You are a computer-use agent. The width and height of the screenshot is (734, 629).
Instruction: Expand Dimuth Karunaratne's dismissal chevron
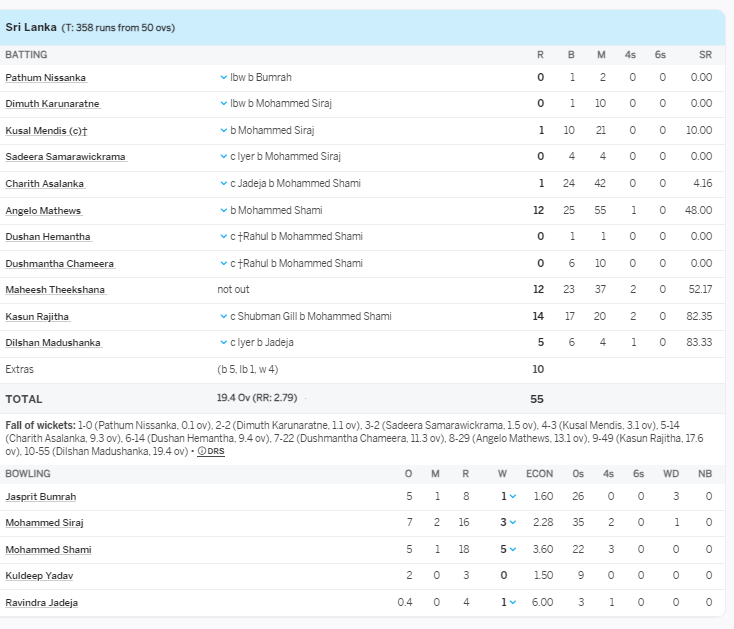tap(223, 104)
